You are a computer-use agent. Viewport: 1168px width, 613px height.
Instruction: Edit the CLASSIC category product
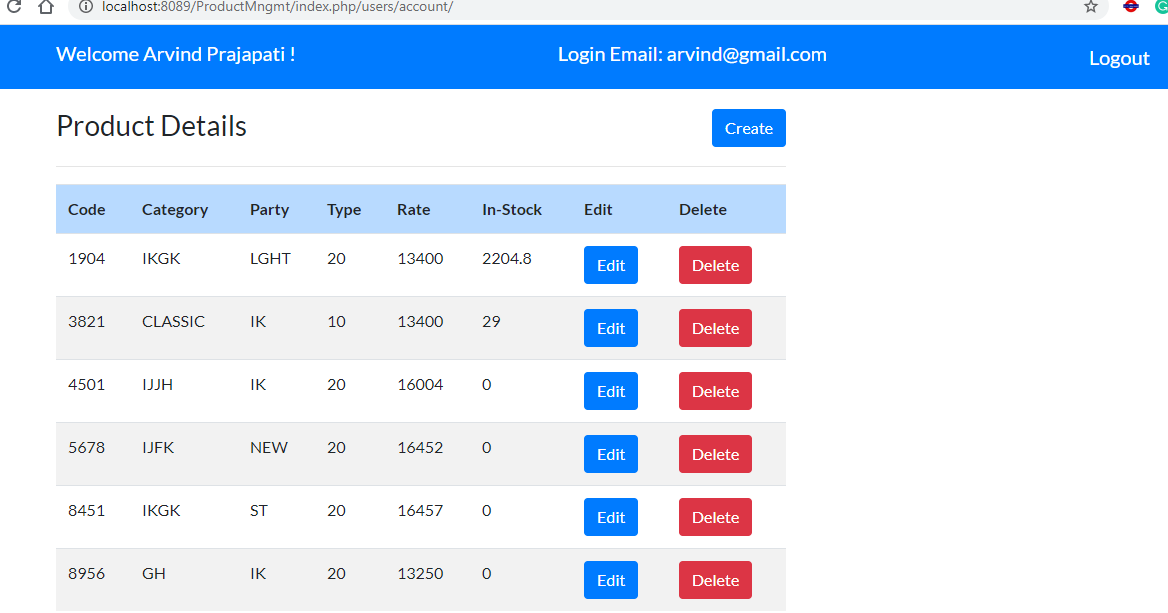pos(610,328)
